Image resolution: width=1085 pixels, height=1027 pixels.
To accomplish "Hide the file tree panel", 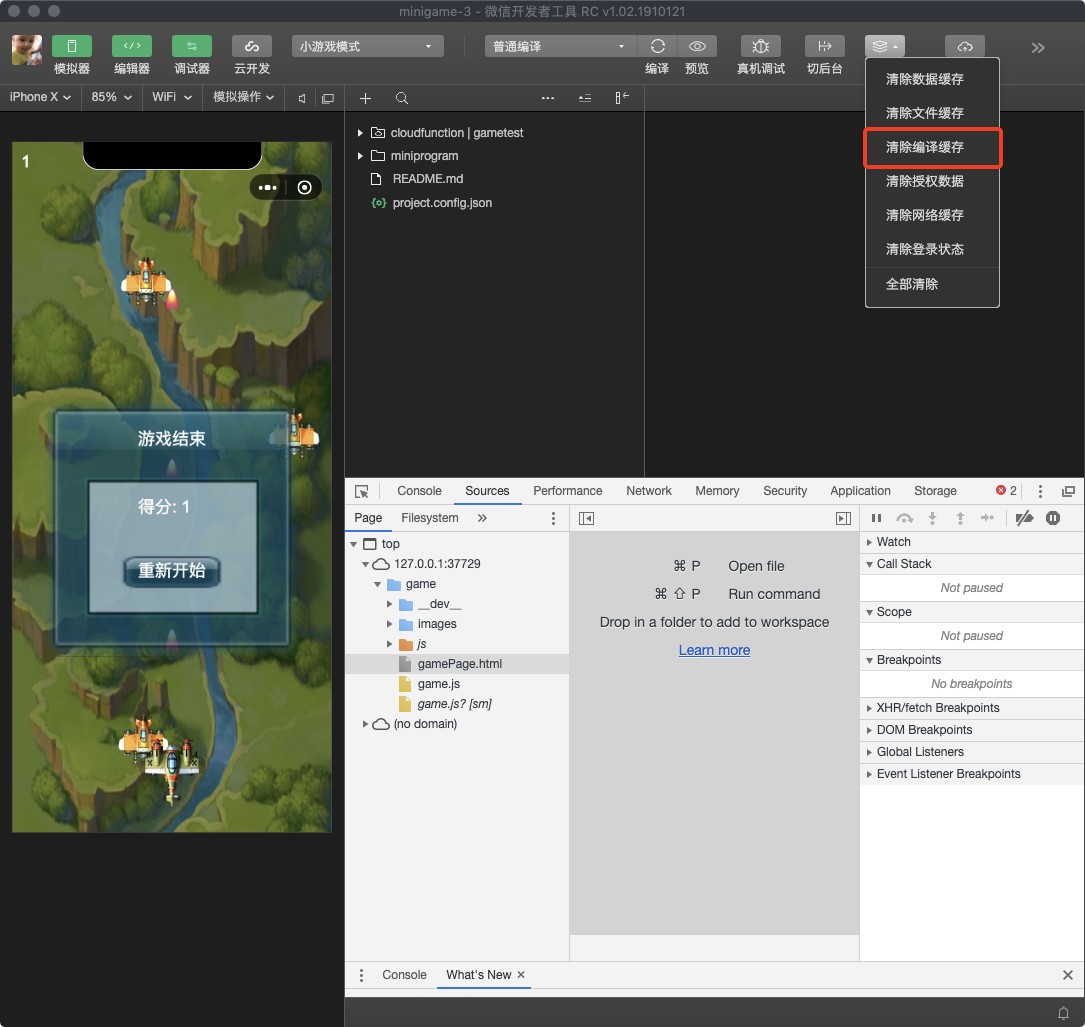I will point(622,98).
